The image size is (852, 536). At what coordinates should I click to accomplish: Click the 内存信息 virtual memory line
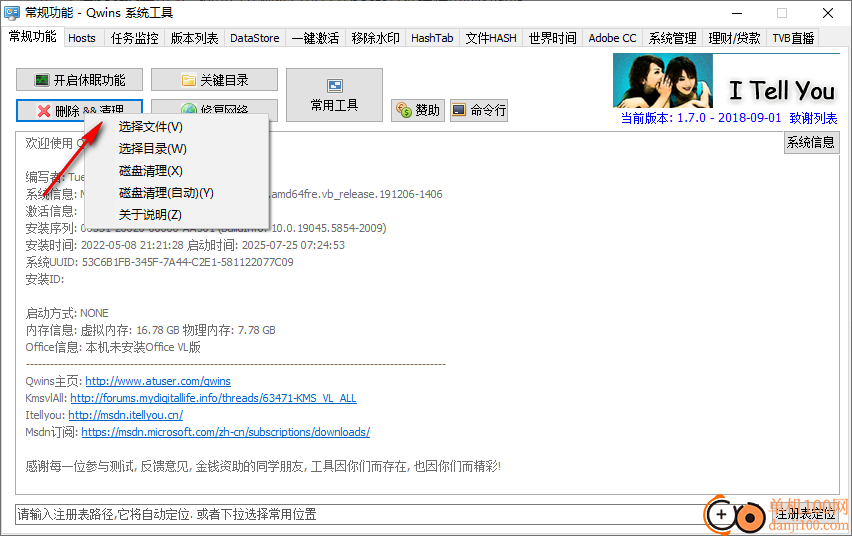[x=150, y=330]
